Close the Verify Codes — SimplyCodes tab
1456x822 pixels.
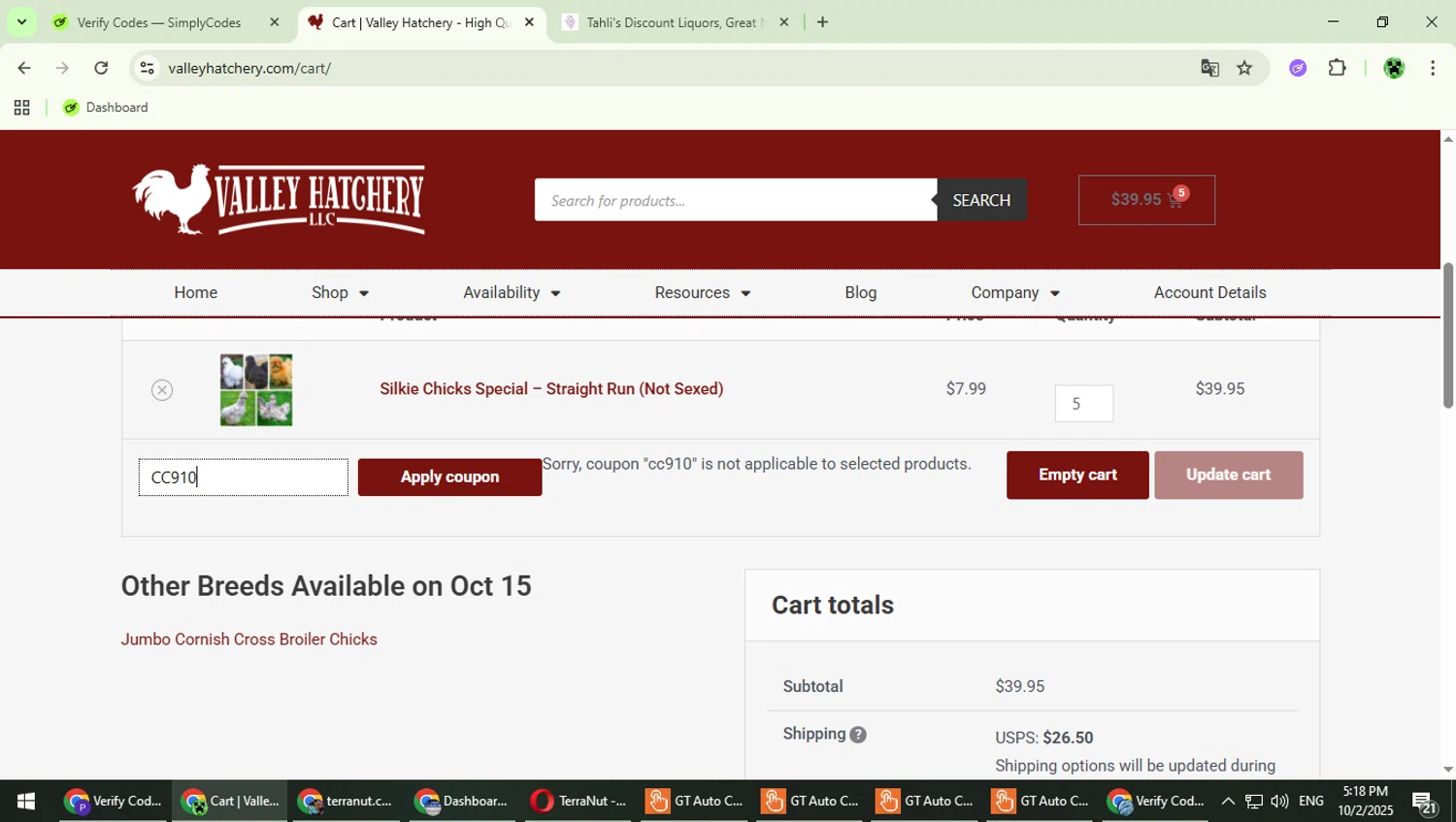(x=275, y=22)
